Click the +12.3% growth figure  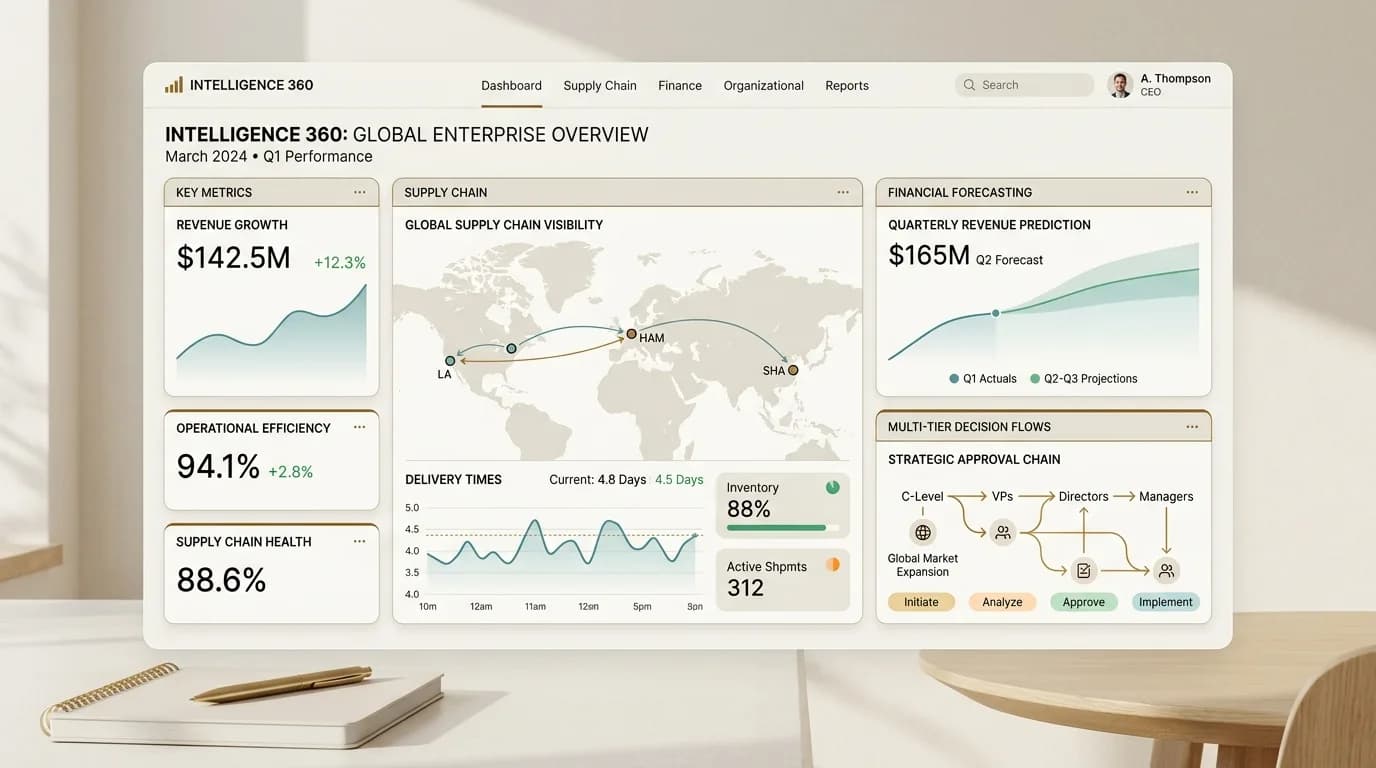(340, 263)
